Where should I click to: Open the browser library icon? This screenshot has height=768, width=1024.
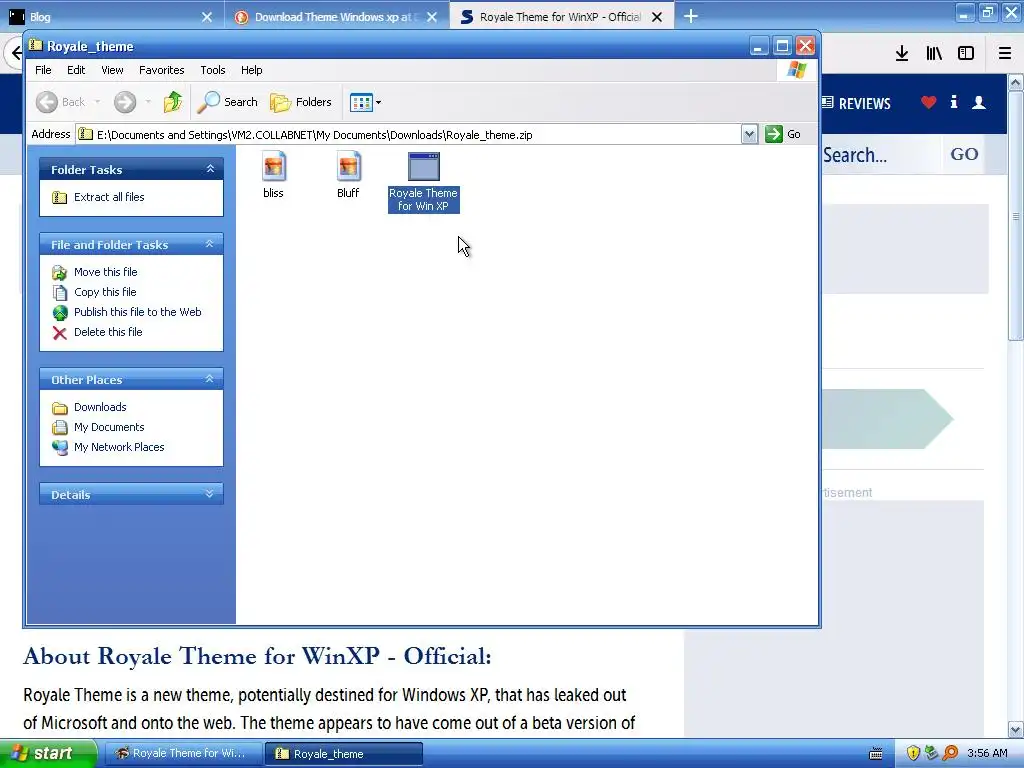(934, 54)
